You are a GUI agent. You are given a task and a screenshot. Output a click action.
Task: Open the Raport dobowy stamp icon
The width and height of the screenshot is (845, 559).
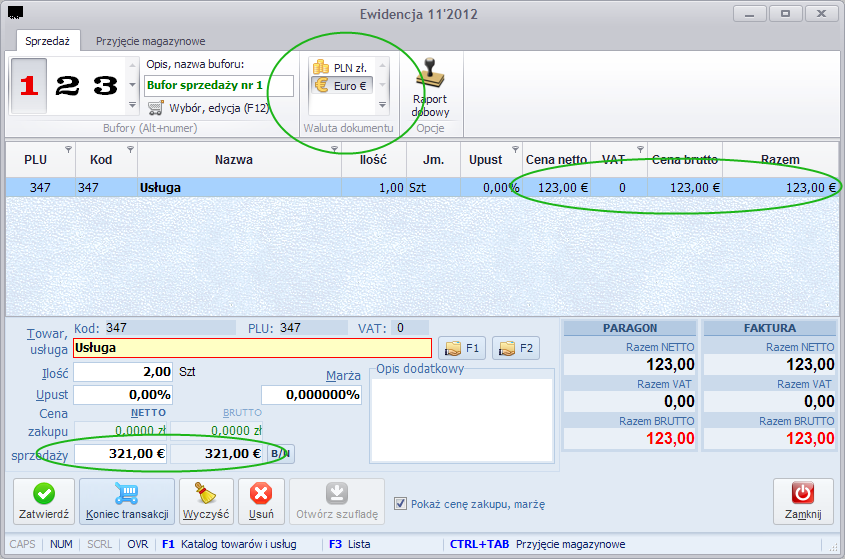[x=430, y=87]
